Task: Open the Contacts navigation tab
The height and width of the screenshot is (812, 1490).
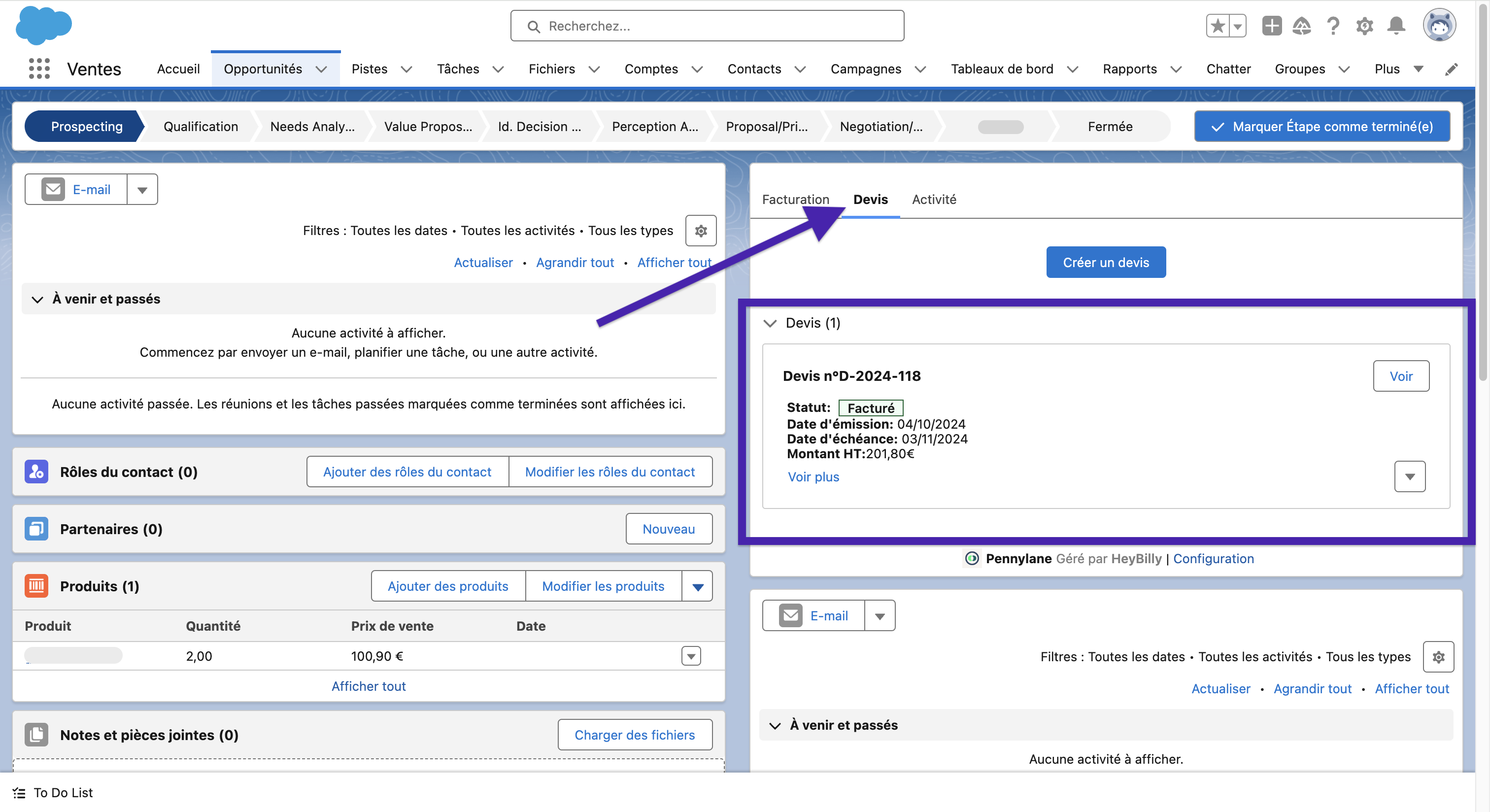Action: click(x=754, y=69)
